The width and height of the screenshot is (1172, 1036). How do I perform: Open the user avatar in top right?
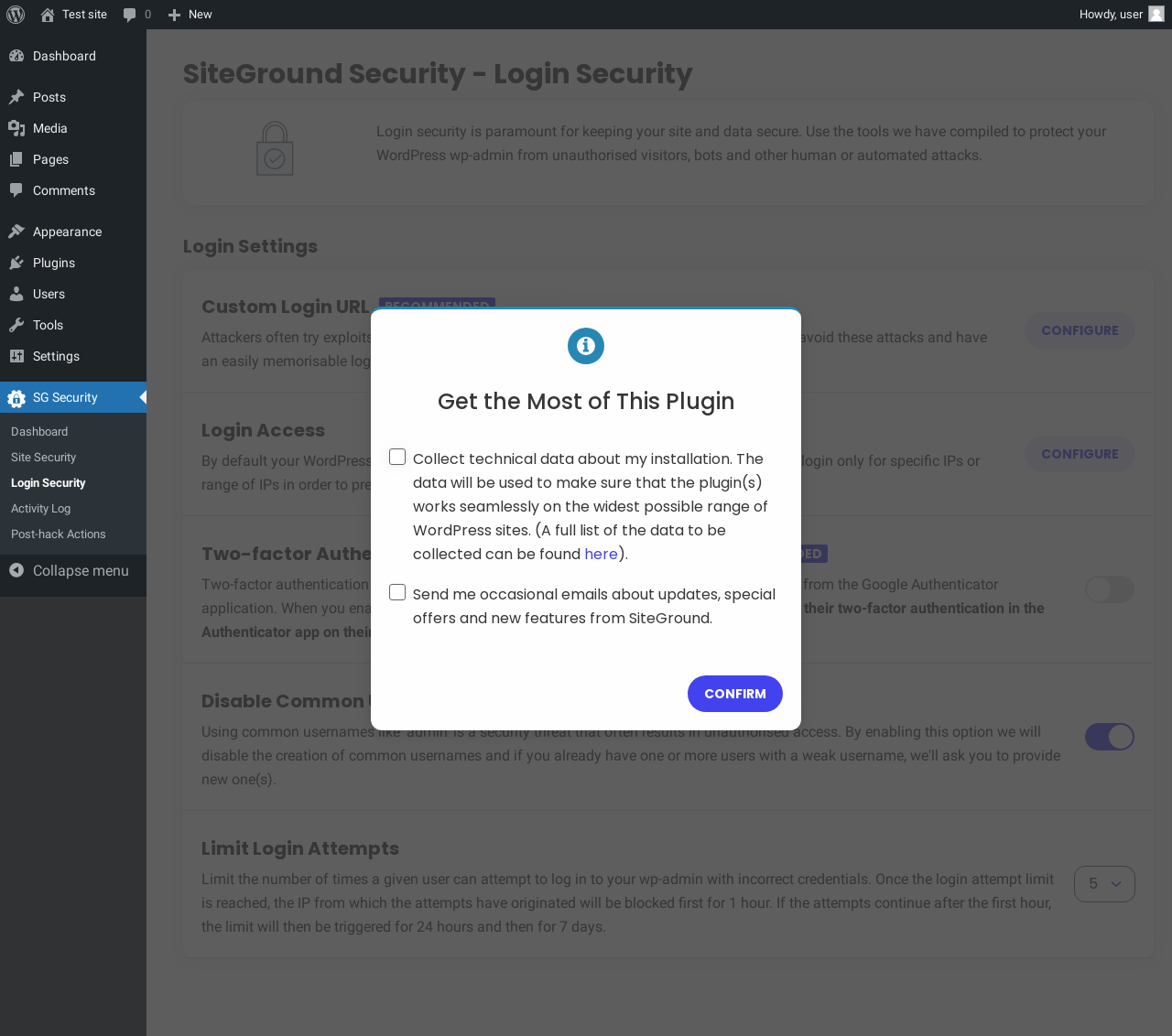coord(1156,14)
